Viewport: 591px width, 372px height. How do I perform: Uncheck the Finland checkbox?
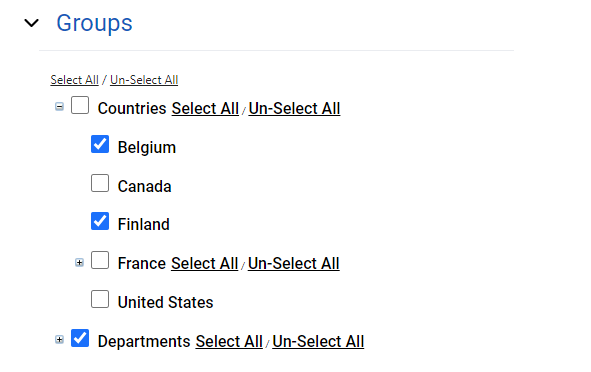100,221
